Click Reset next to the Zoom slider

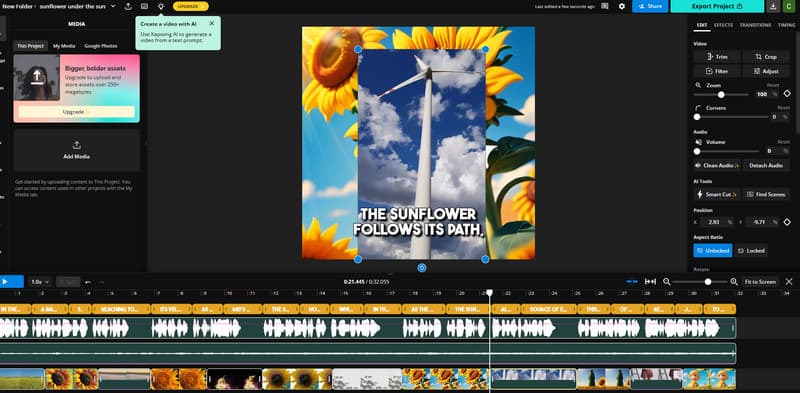pyautogui.click(x=772, y=85)
